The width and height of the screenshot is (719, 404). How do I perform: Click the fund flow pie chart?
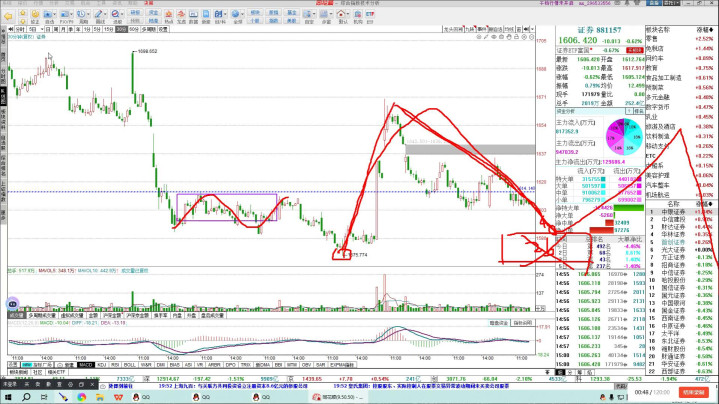click(624, 136)
